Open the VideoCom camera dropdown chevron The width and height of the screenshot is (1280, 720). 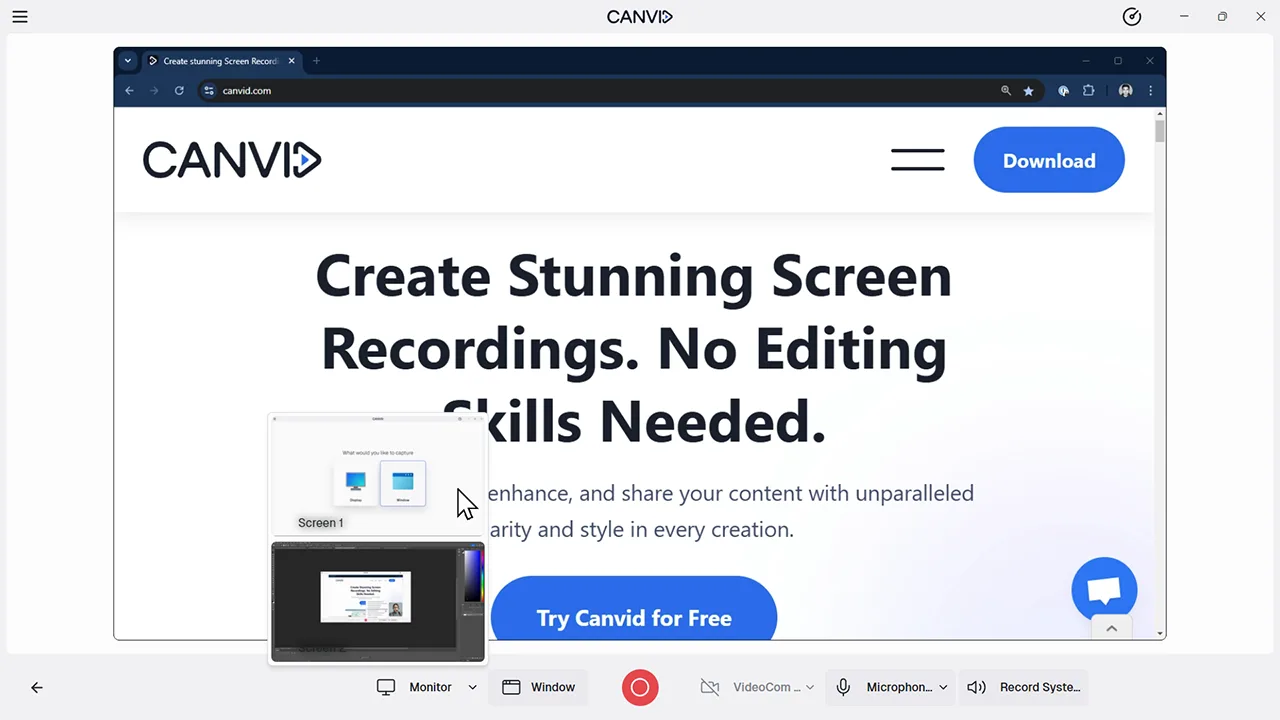click(x=809, y=687)
